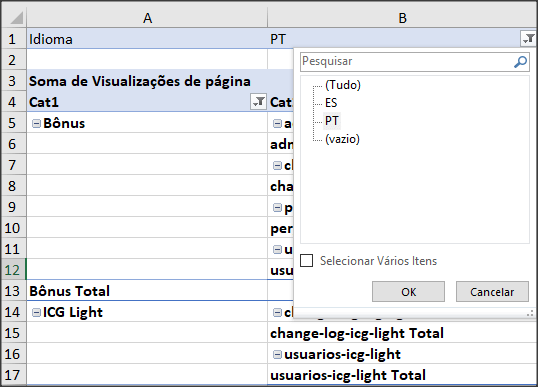538x387 pixels.
Task: Click the search magnifier icon
Action: (520, 62)
